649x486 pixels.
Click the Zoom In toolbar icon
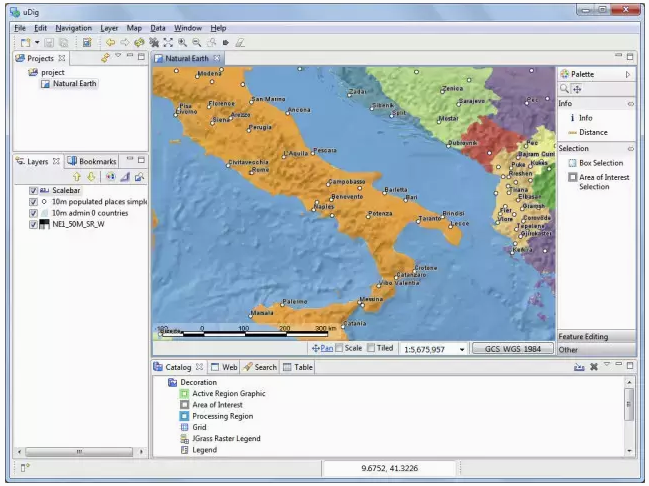(x=183, y=43)
